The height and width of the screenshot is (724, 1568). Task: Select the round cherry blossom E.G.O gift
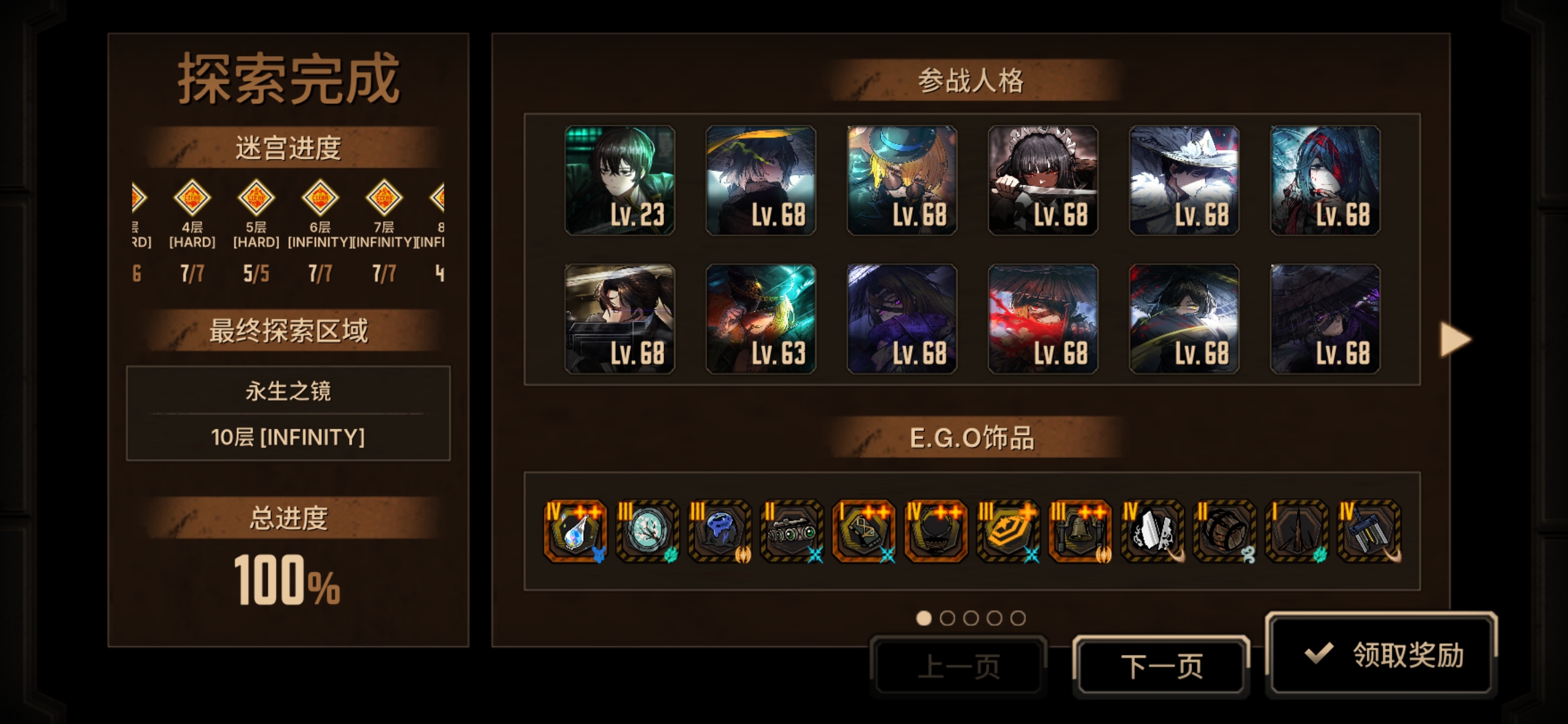[x=647, y=531]
